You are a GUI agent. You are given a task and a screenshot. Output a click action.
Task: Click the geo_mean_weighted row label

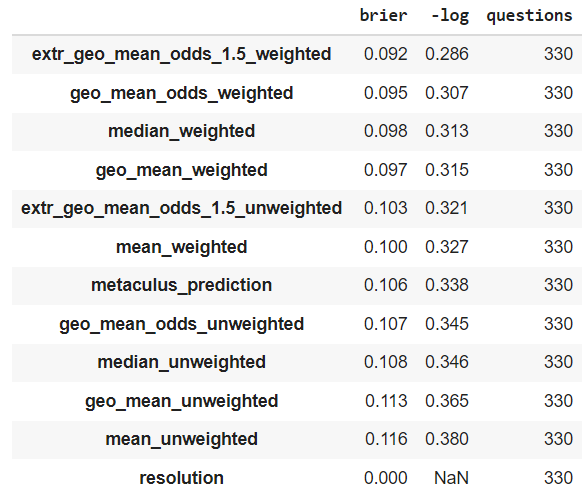[x=182, y=170]
